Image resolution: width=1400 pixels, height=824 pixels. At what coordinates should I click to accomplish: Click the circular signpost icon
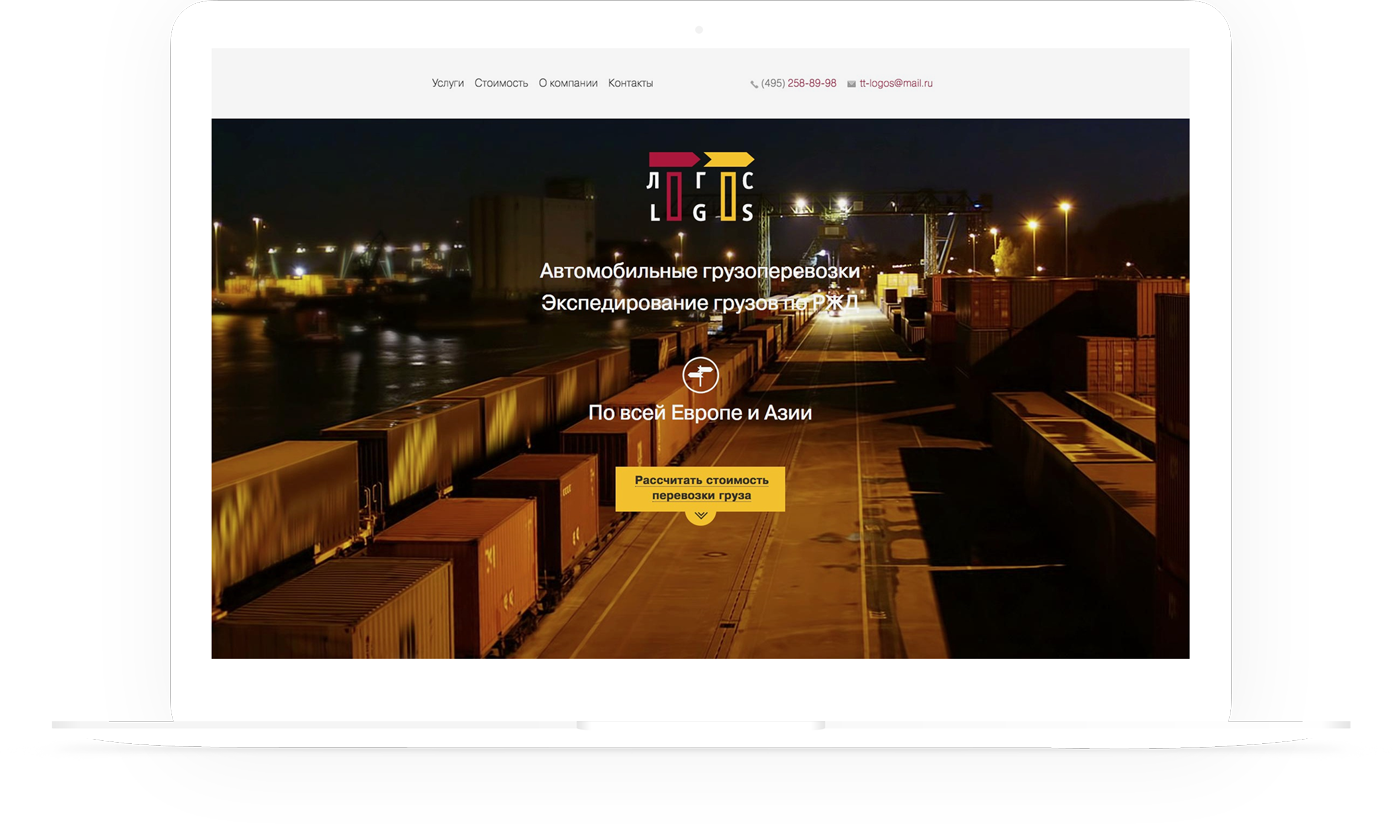tap(700, 376)
